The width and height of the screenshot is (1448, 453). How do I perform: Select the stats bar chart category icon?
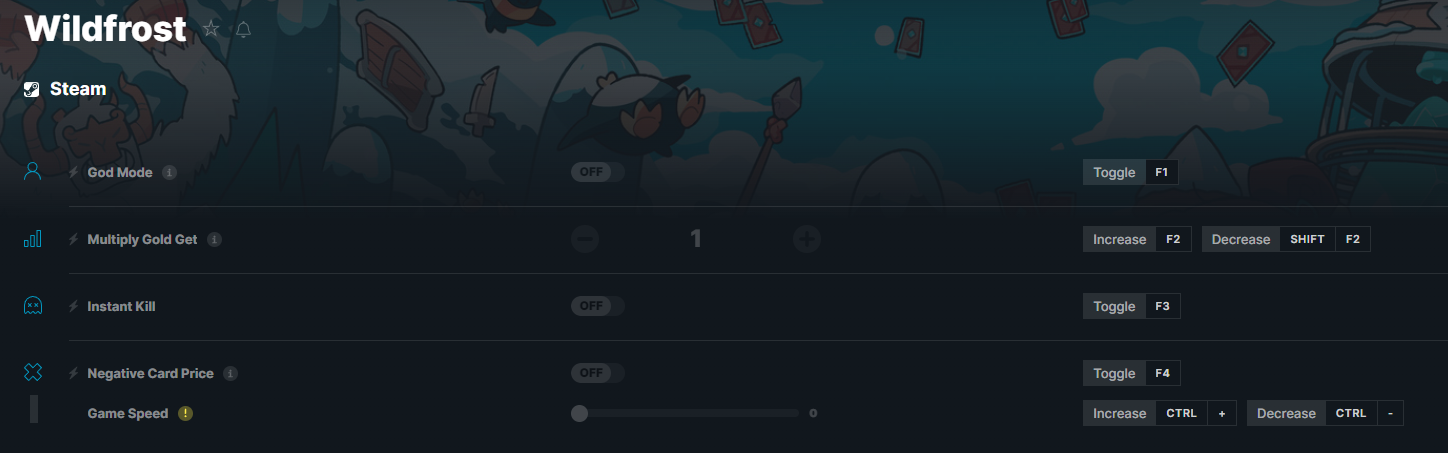pyautogui.click(x=32, y=239)
